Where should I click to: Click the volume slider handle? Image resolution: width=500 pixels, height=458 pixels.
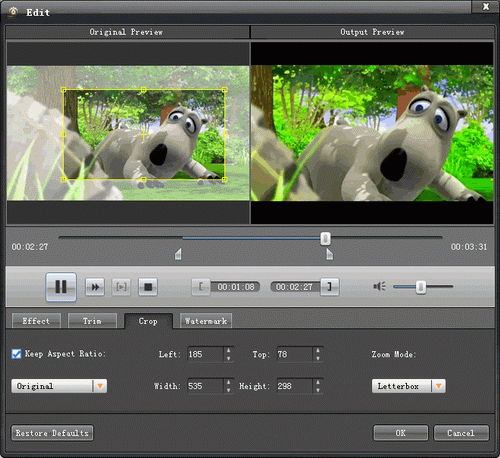click(x=421, y=287)
